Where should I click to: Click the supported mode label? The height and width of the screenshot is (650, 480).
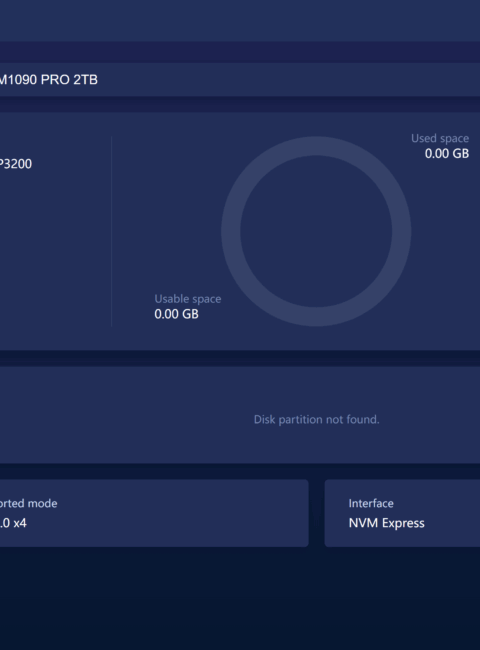click(29, 503)
